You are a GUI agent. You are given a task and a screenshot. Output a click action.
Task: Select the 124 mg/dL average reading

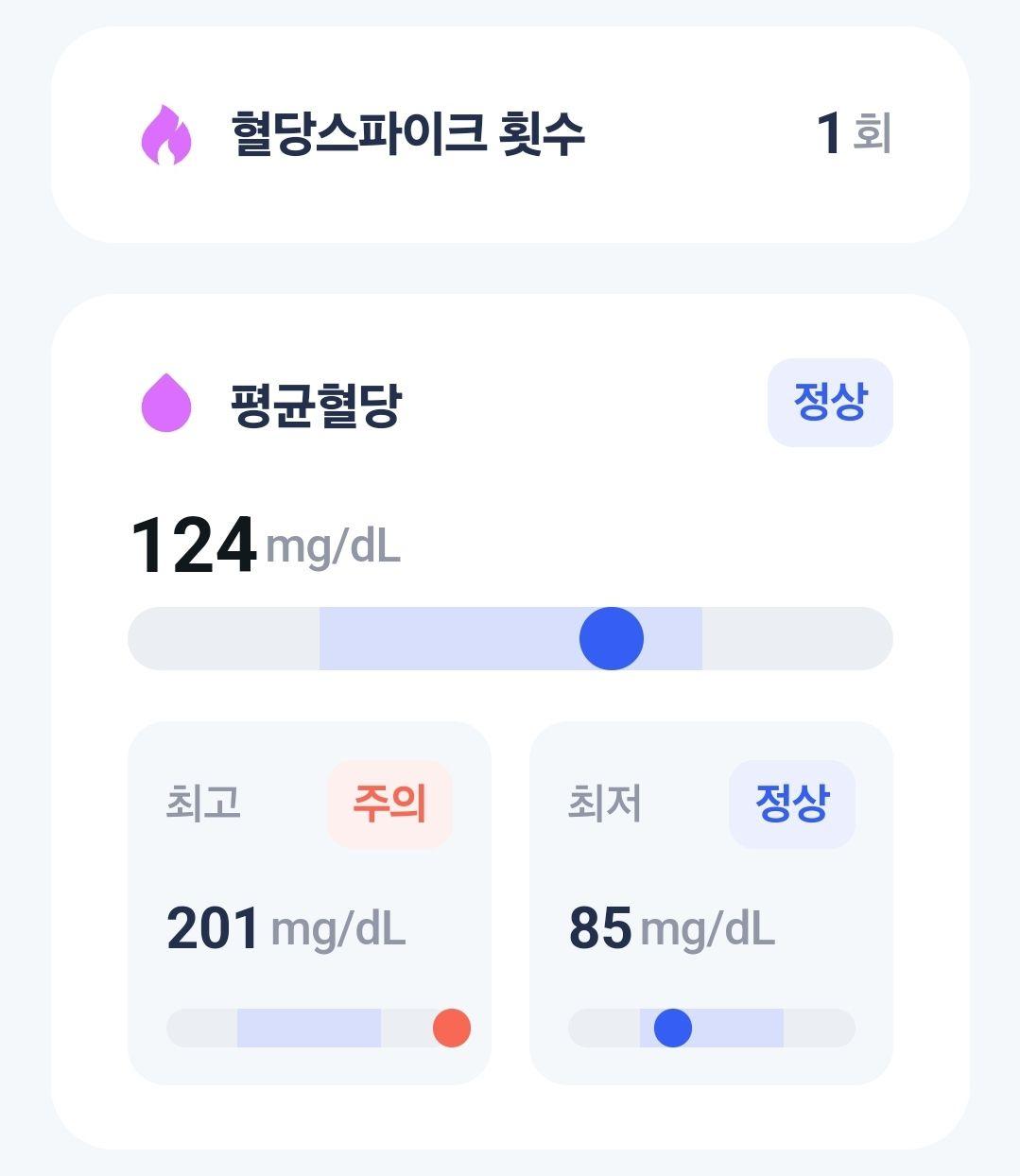[265, 545]
